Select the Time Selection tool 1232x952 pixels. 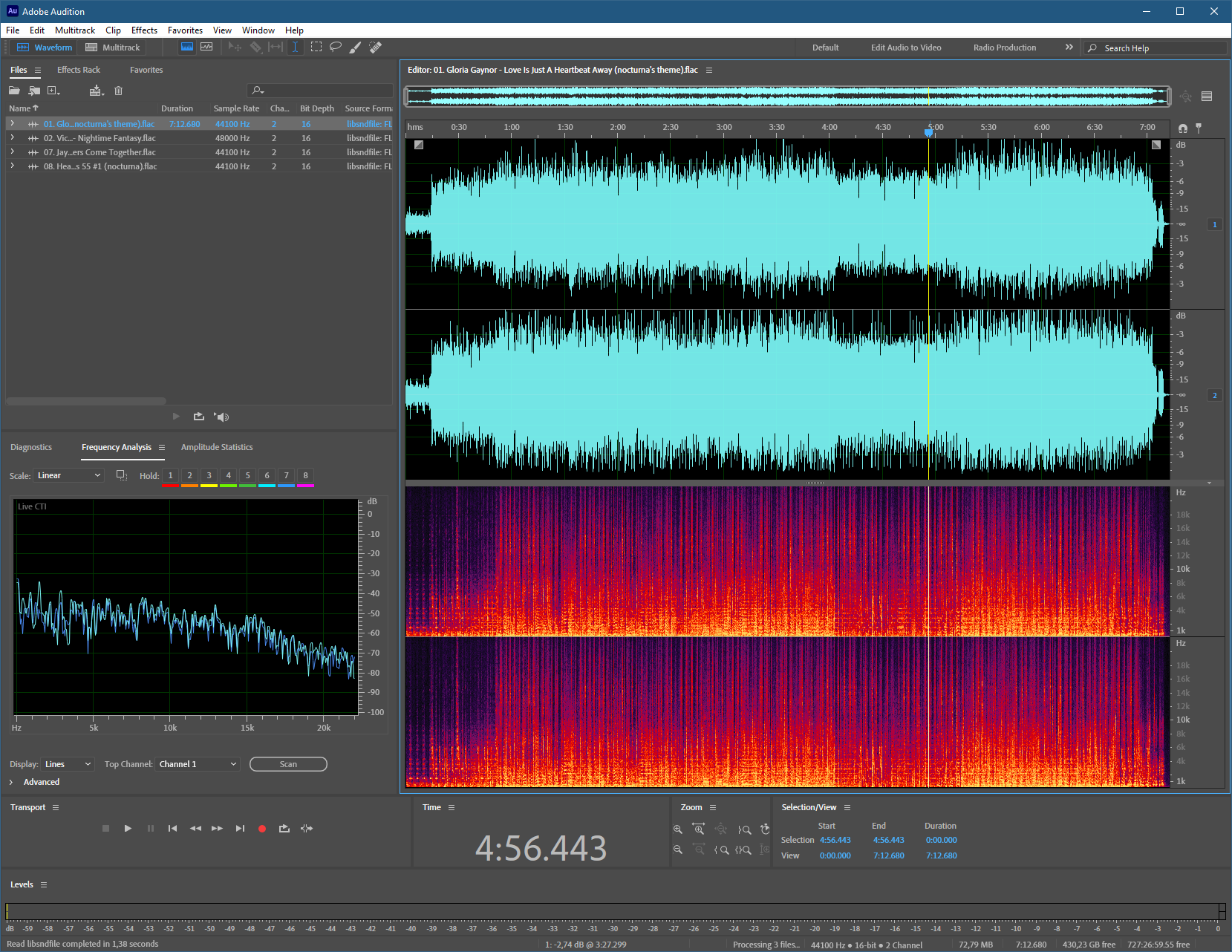295,47
